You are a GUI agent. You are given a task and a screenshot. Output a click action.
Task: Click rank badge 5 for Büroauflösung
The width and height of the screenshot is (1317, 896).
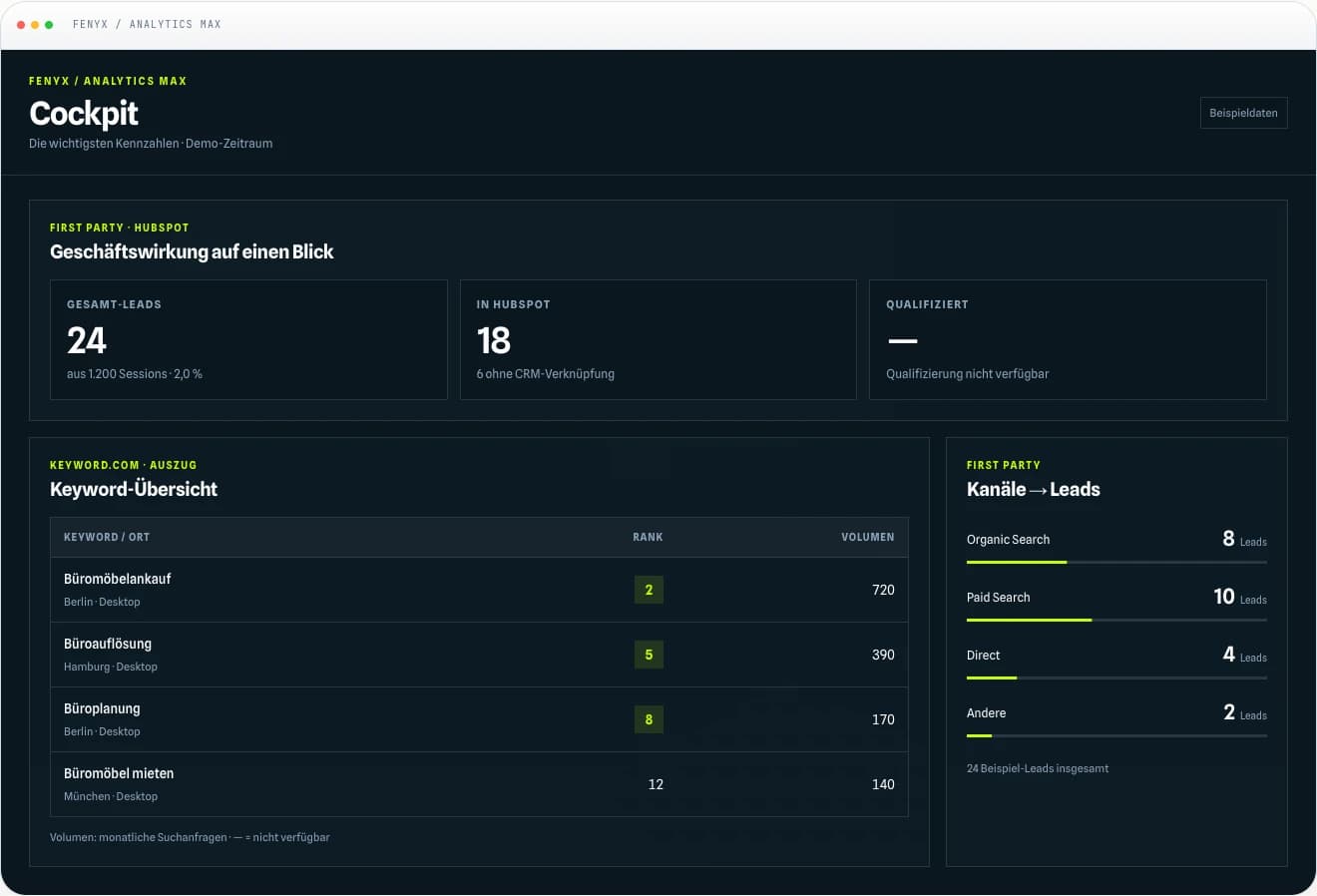(x=649, y=655)
